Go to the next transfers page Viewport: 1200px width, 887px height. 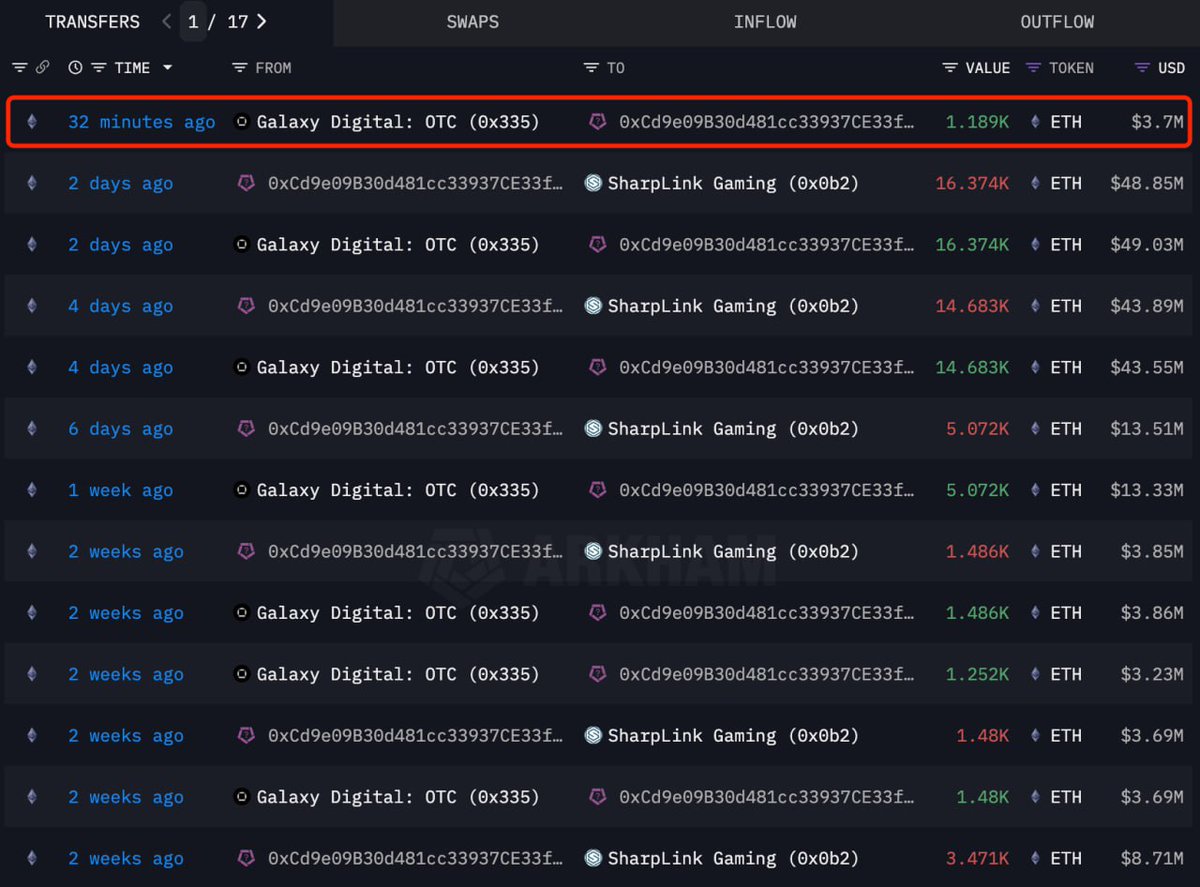262,22
